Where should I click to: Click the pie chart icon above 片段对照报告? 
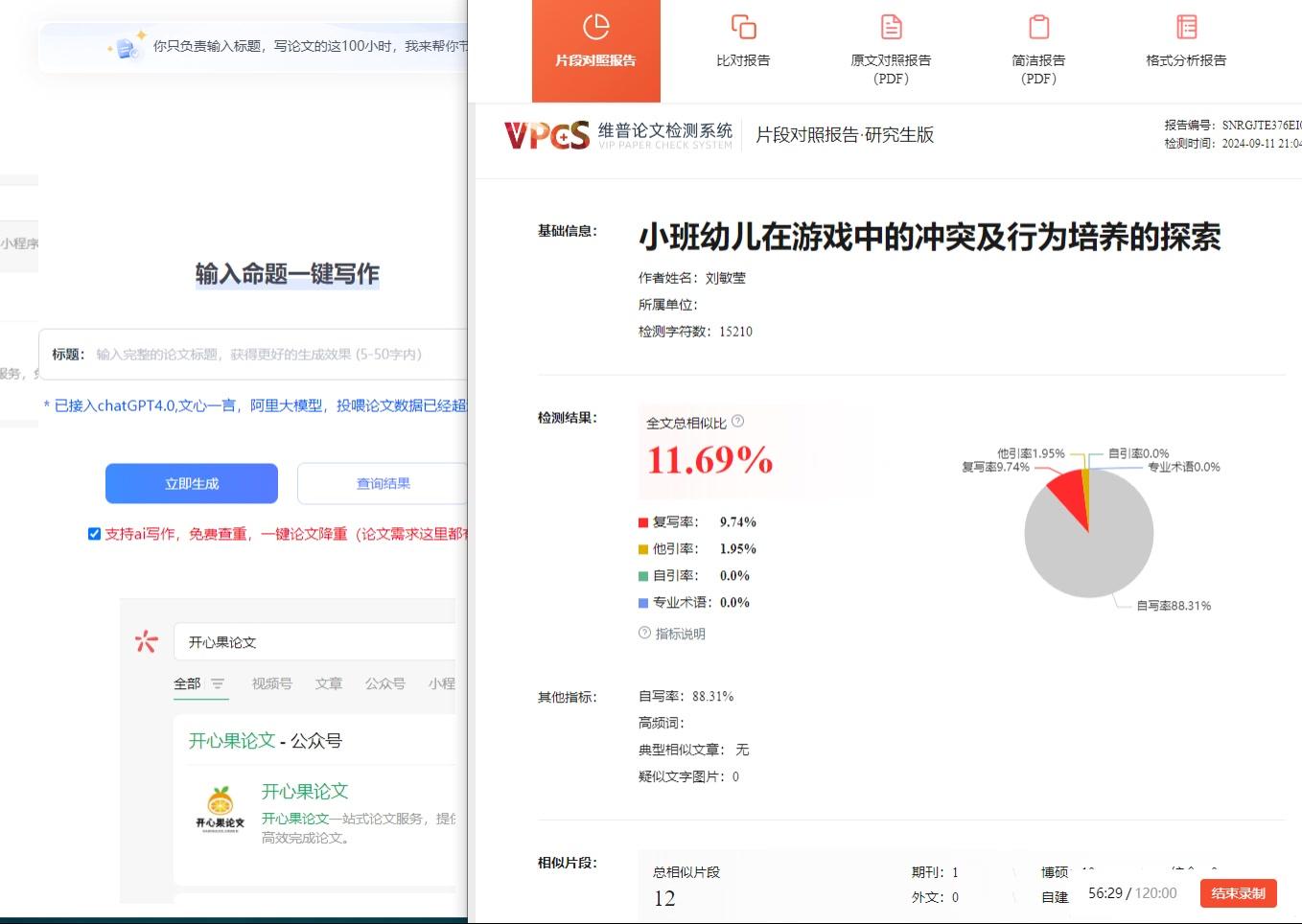coord(595,27)
